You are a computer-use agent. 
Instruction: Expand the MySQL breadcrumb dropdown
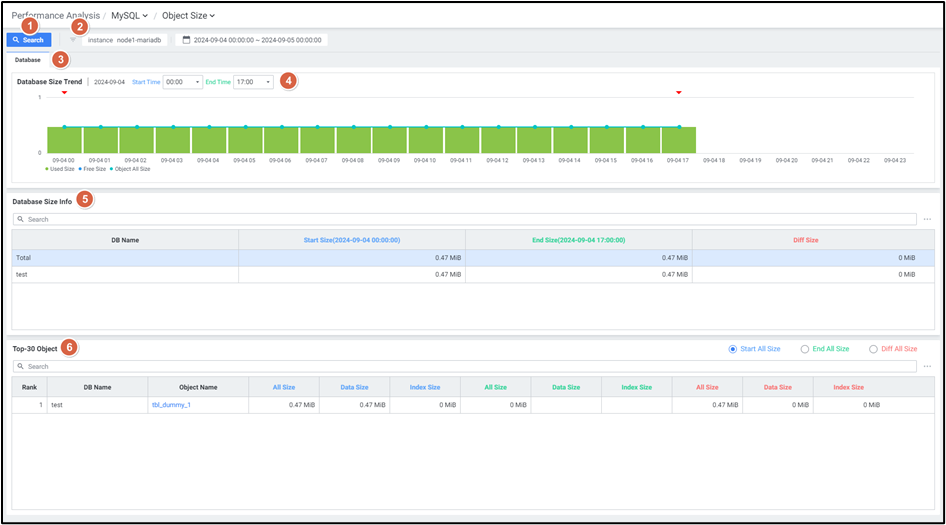coord(129,16)
